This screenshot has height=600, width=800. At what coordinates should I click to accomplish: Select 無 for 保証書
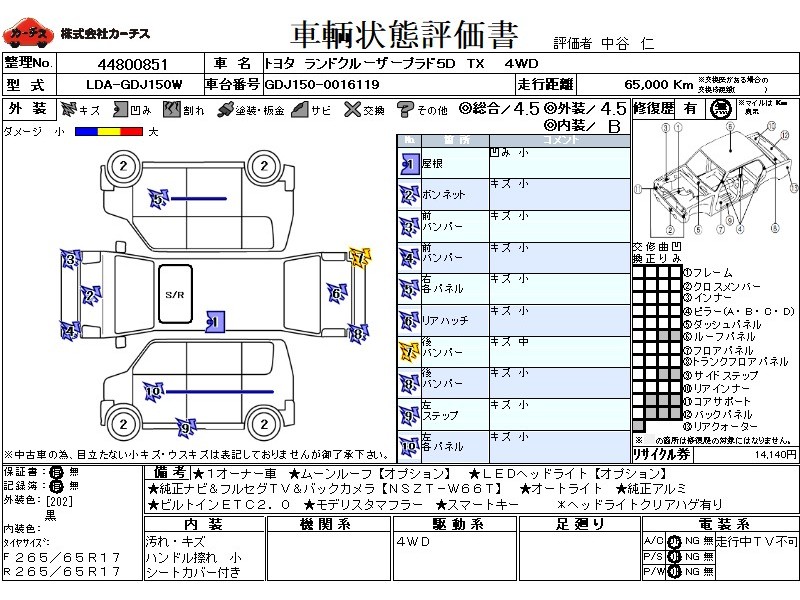pyautogui.click(x=74, y=472)
